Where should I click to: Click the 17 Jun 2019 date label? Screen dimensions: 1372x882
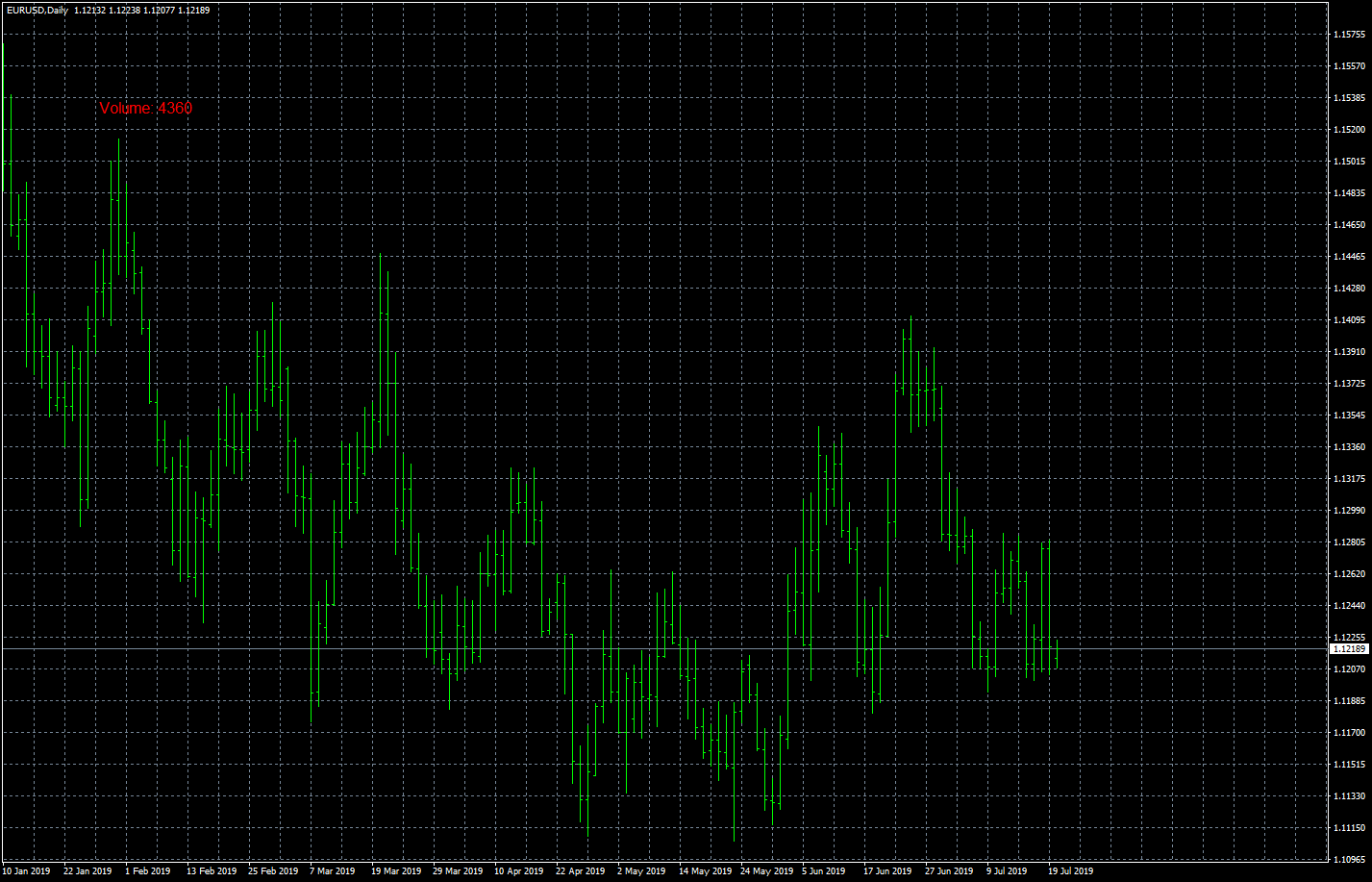point(887,871)
